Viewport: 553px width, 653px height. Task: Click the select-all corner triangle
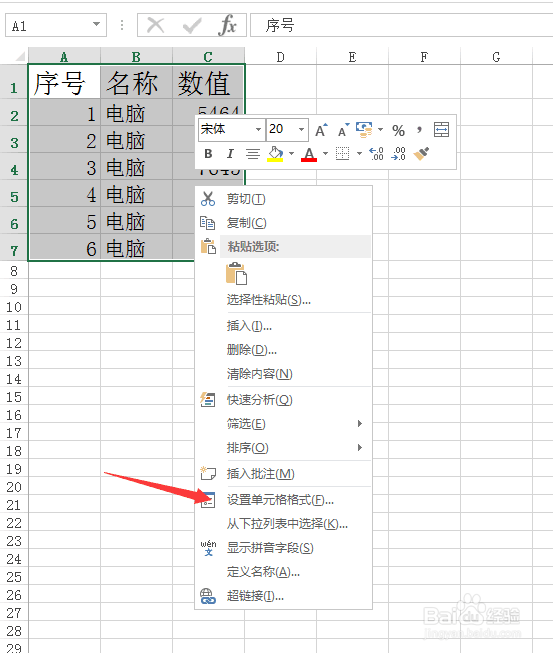20,56
